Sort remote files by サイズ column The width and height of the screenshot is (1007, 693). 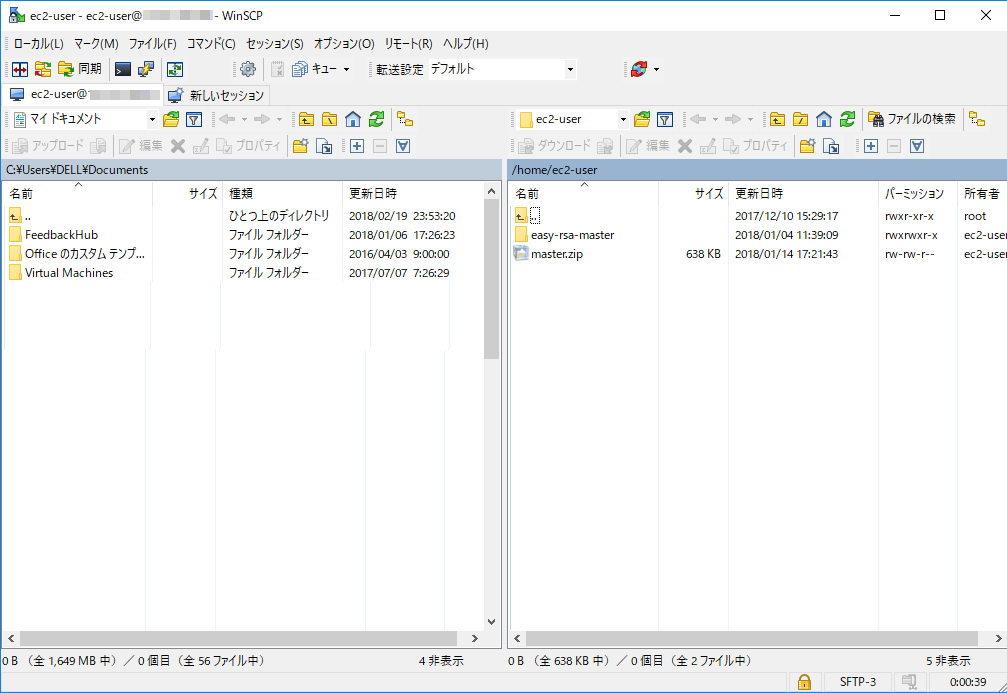coord(693,193)
